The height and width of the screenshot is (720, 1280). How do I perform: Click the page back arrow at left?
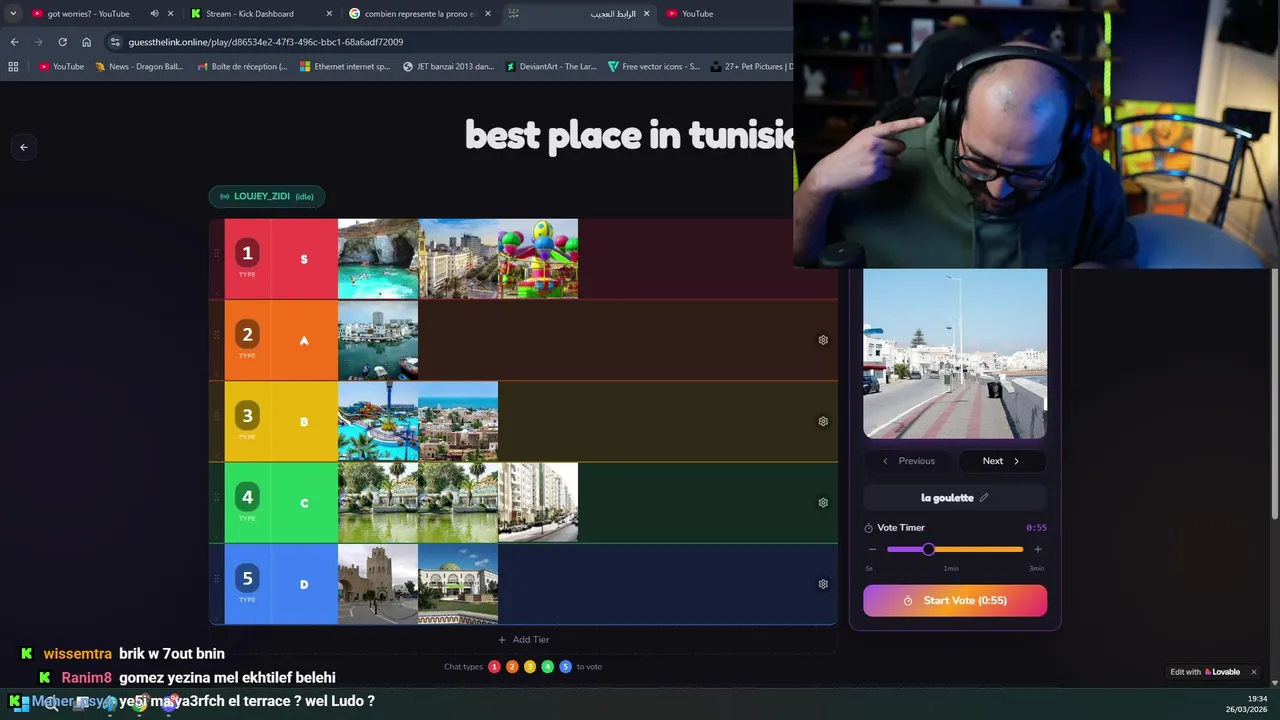pyautogui.click(x=24, y=147)
